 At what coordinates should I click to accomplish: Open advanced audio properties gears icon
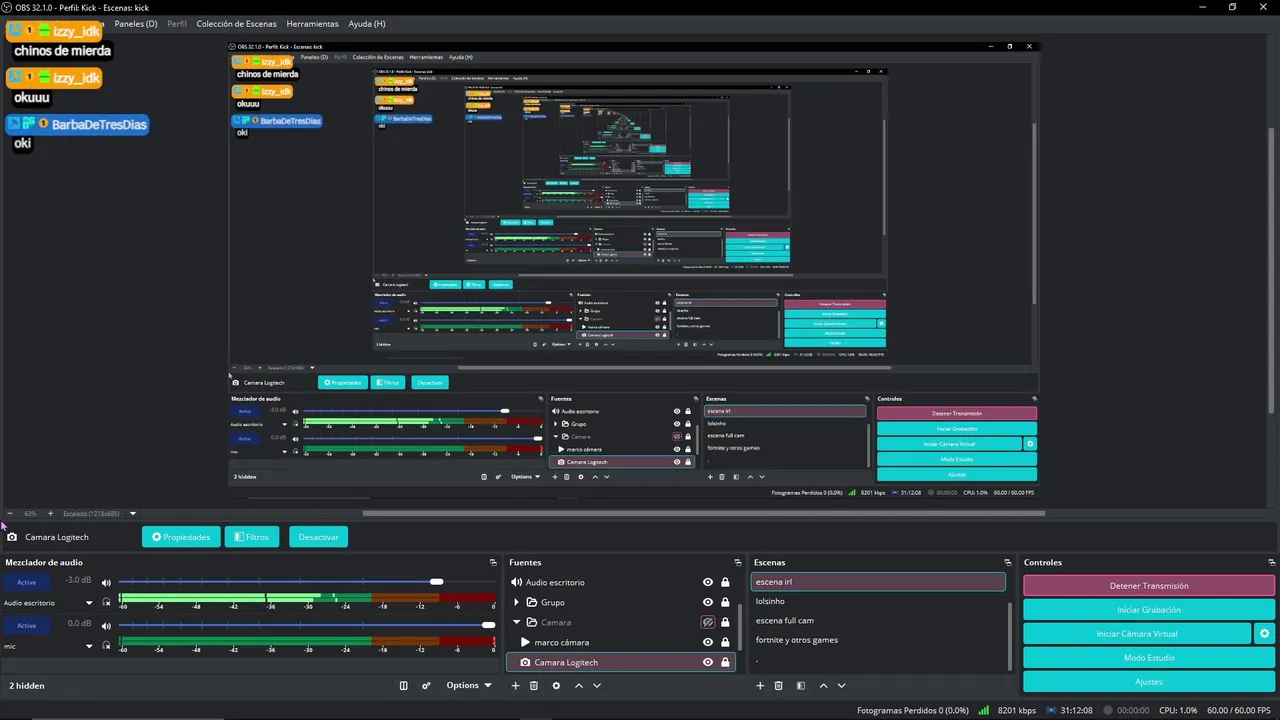[426, 686]
